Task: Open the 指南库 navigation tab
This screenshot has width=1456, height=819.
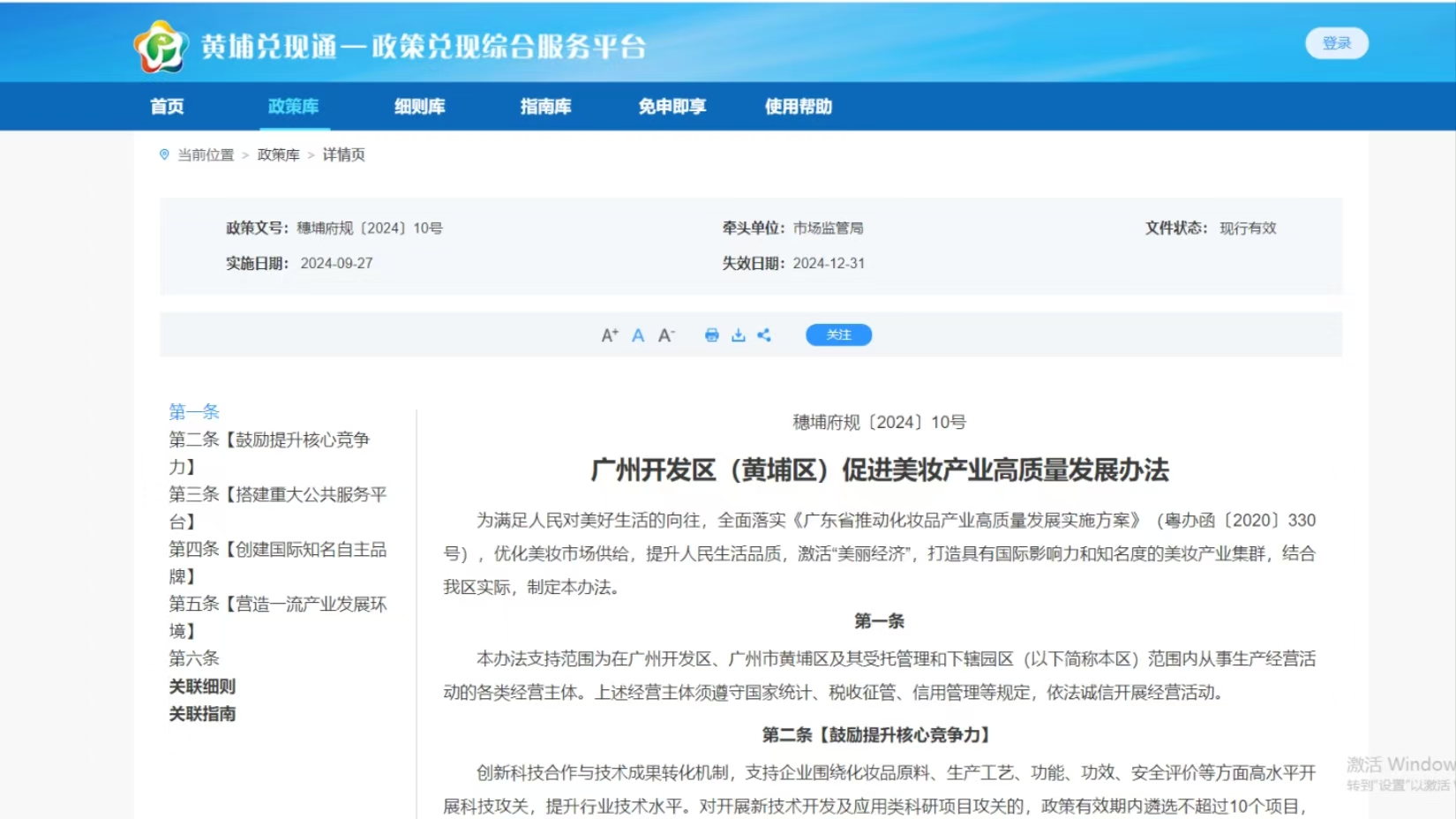Action: coord(545,107)
